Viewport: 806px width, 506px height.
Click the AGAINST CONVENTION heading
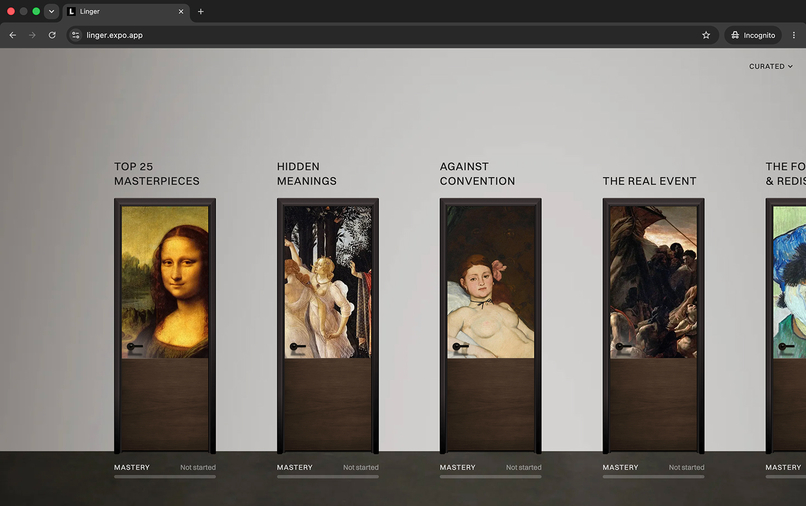477,174
